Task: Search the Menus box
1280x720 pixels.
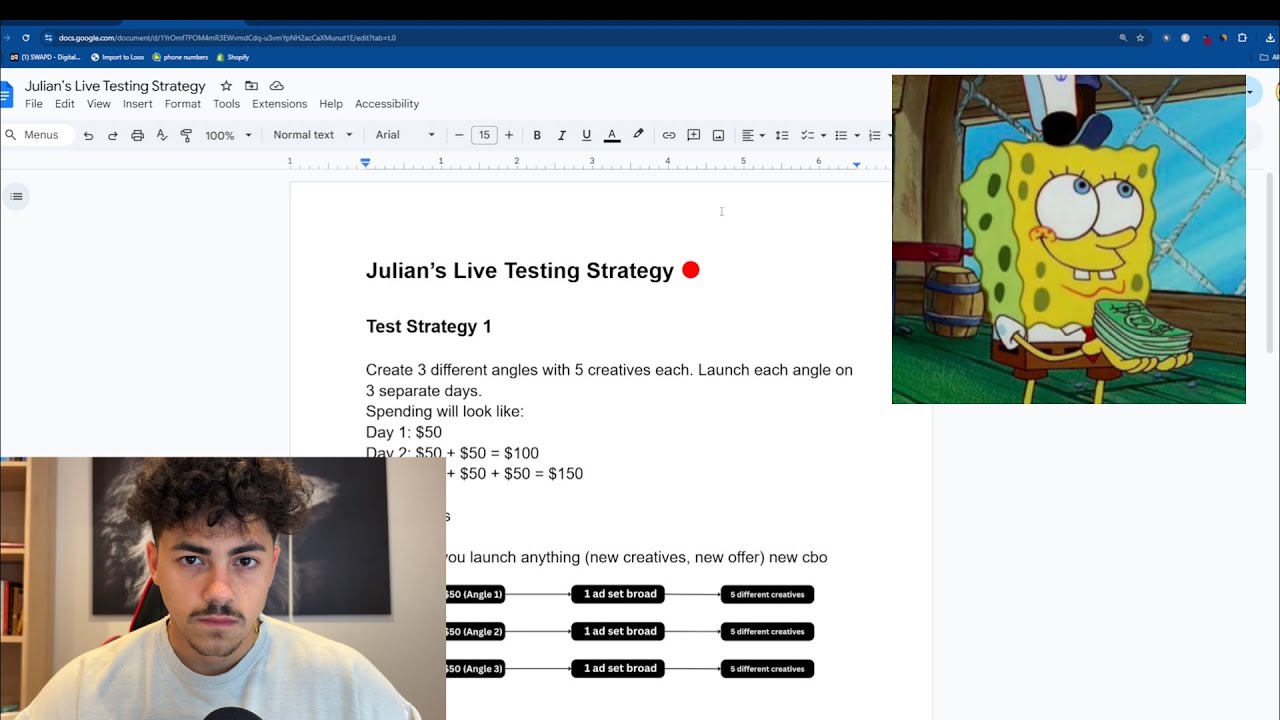Action: click(x=37, y=135)
